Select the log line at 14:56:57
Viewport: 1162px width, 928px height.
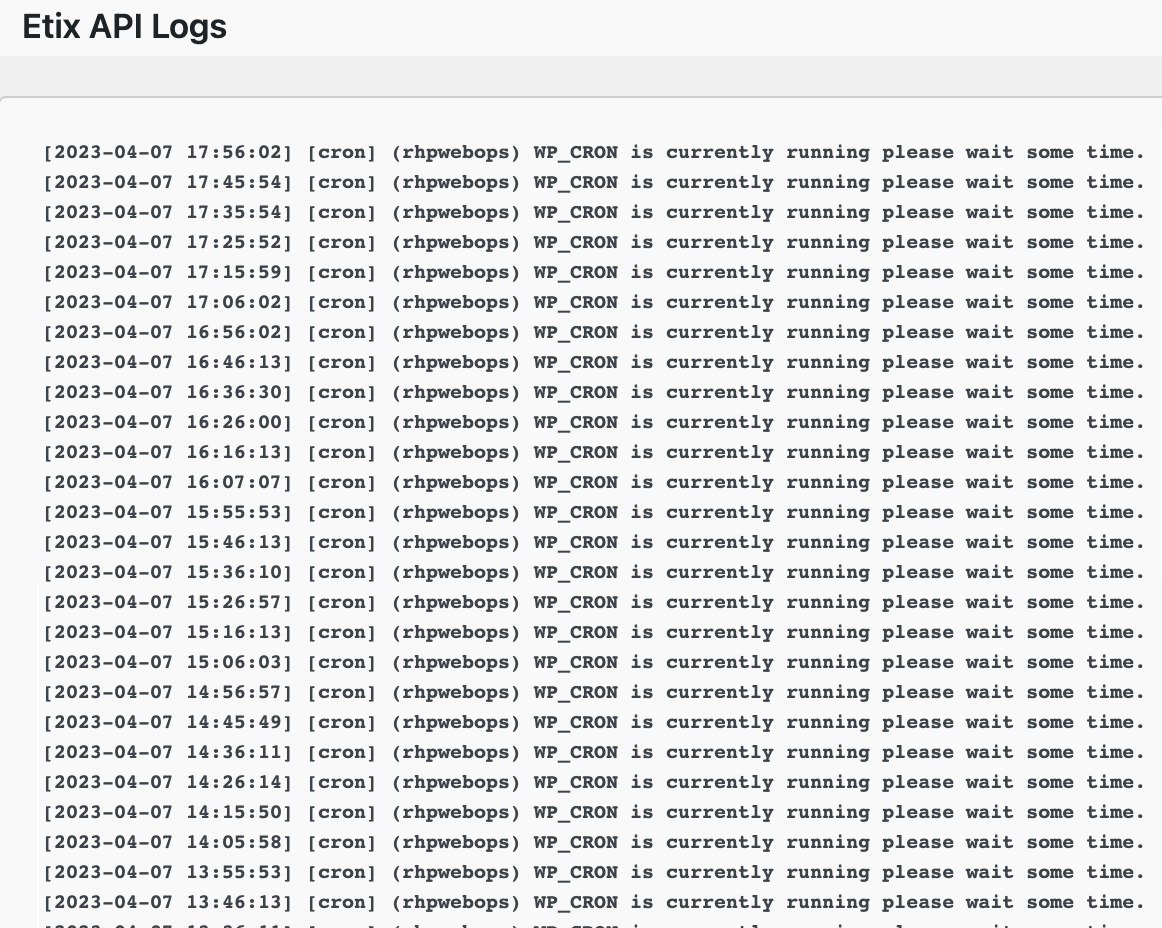pos(593,693)
